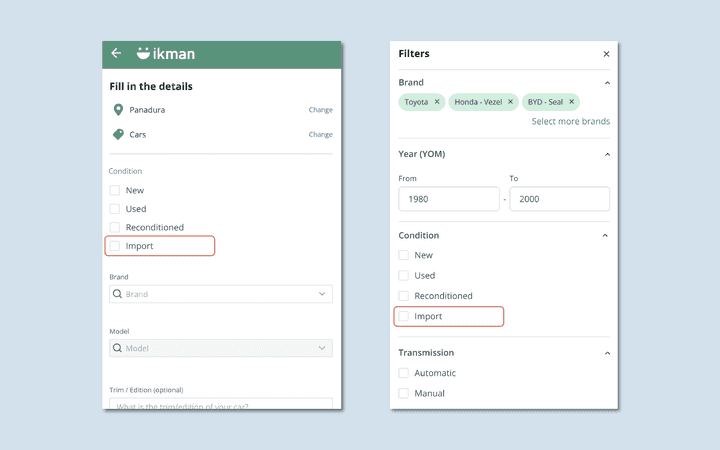Click the Year (YOM) section title
Viewport: 720px width, 450px height.
422,154
